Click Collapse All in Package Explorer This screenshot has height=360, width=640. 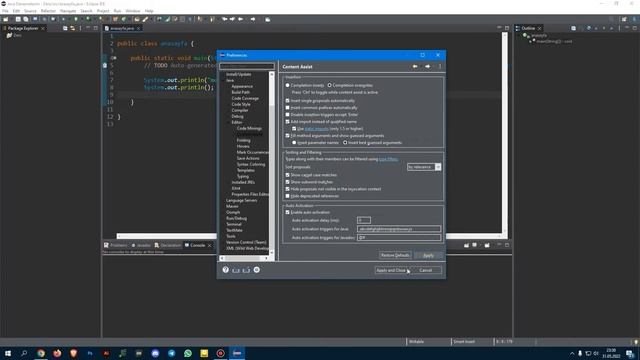[x=65, y=28]
